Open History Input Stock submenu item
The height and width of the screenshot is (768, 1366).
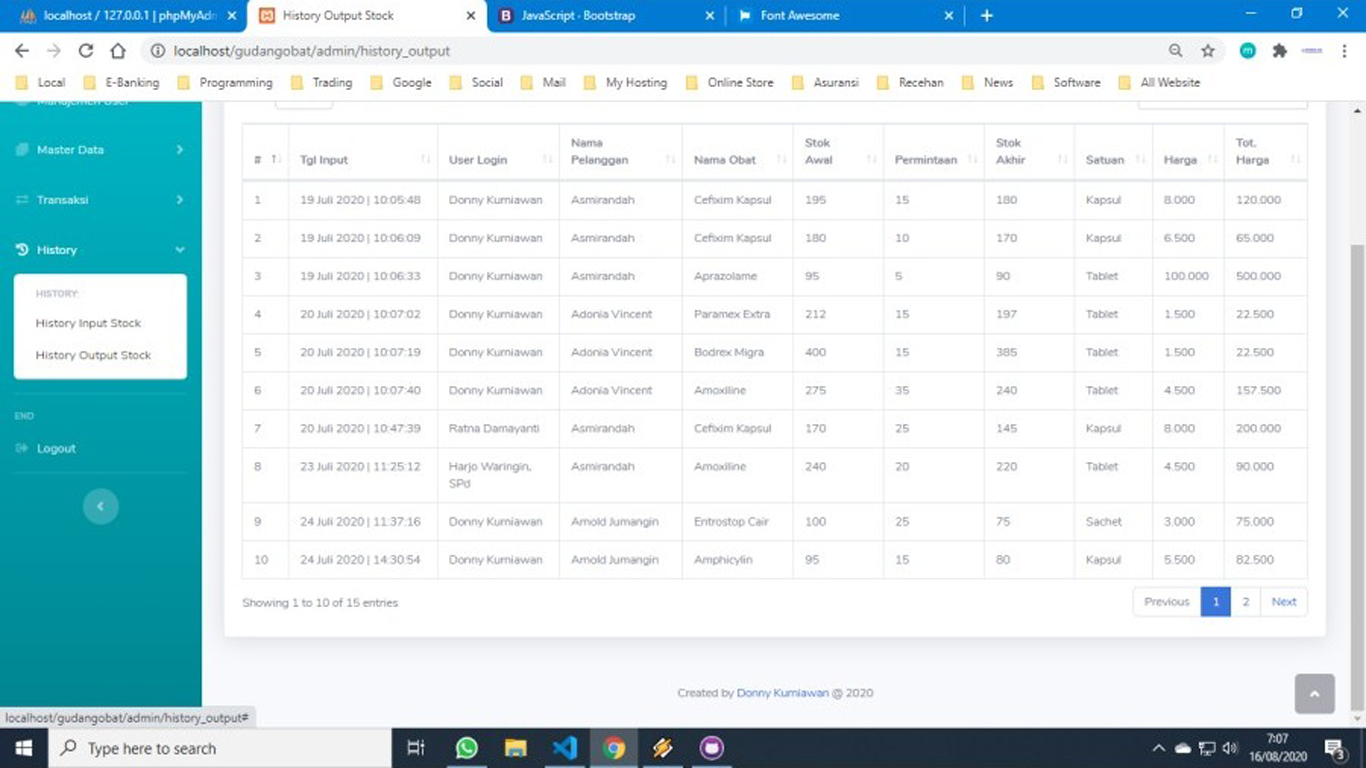coord(88,323)
